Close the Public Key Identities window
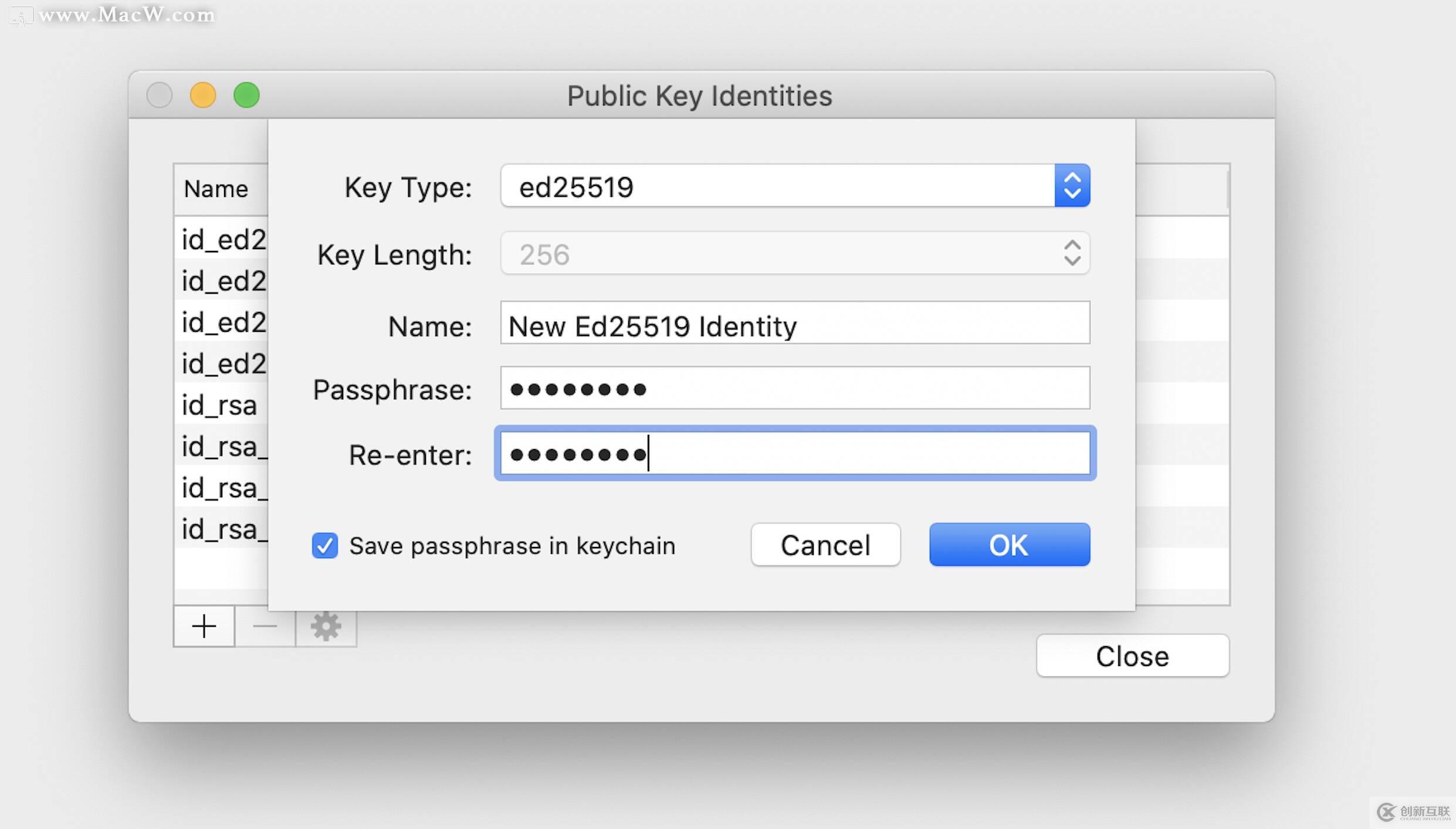 tap(1132, 655)
